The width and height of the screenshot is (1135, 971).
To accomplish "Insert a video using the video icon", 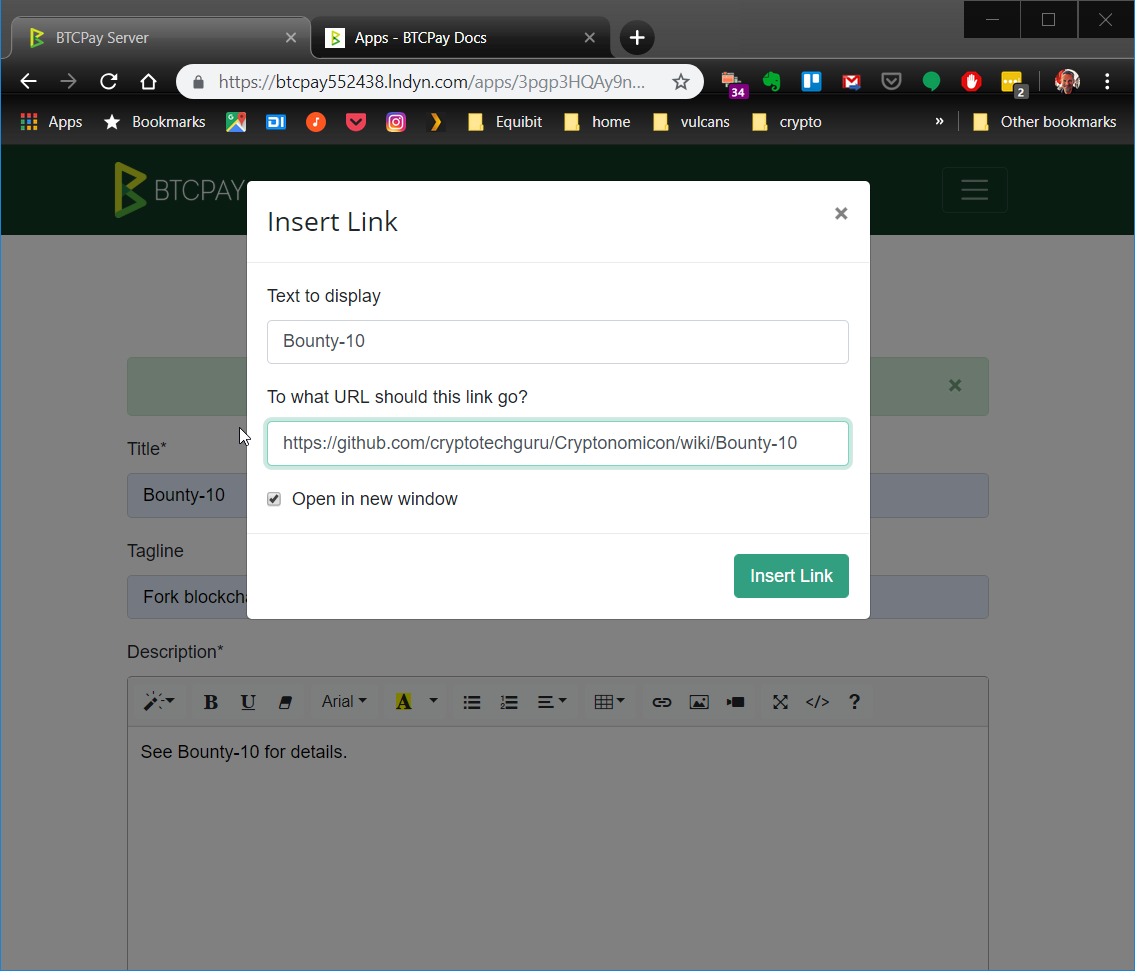I will (x=735, y=701).
